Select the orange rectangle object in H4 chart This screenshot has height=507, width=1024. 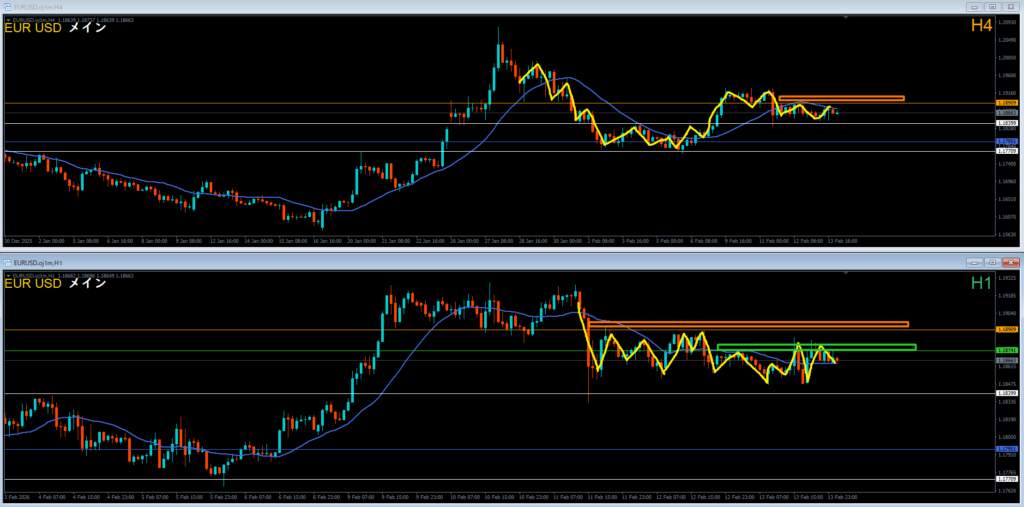pos(841,99)
